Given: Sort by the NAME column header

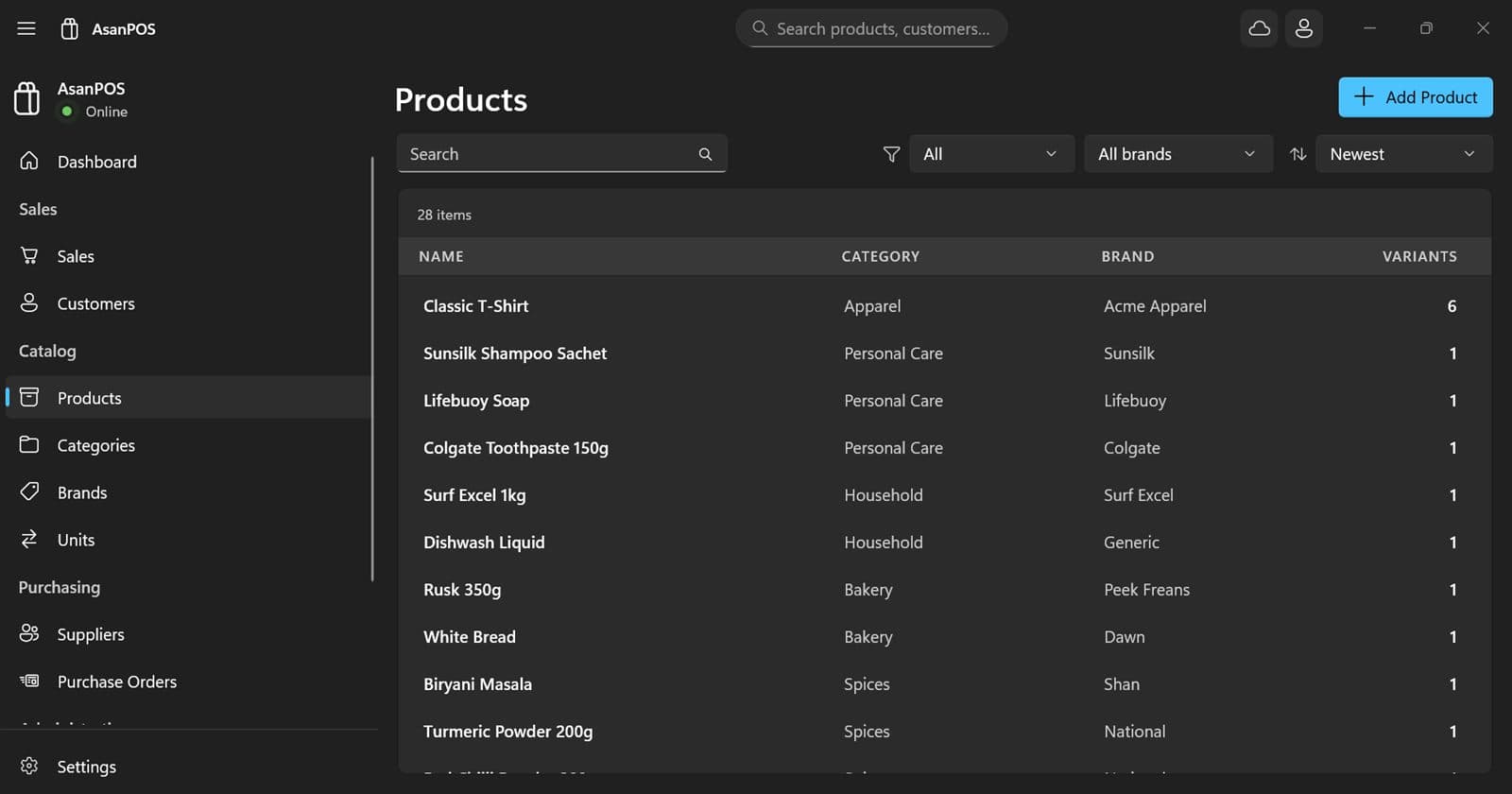Looking at the screenshot, I should point(441,256).
